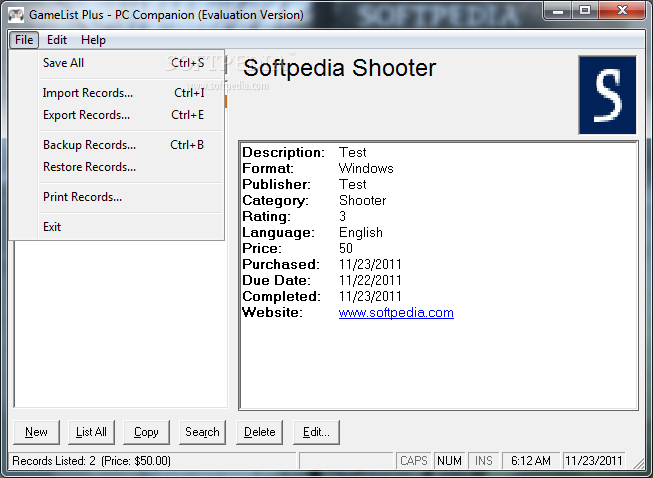Click the Format value Windows
The width and height of the screenshot is (653, 478).
pyautogui.click(x=366, y=169)
